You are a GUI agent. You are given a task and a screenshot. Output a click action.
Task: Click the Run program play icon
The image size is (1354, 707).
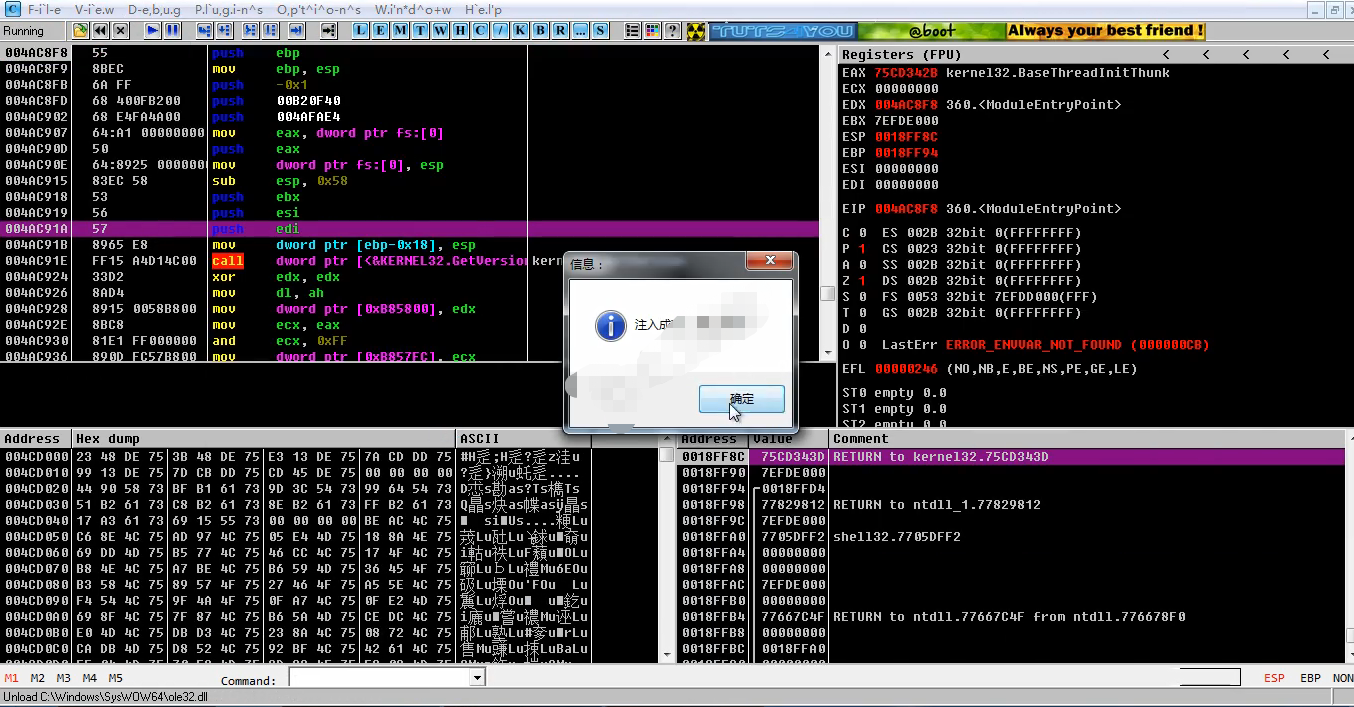click(153, 31)
